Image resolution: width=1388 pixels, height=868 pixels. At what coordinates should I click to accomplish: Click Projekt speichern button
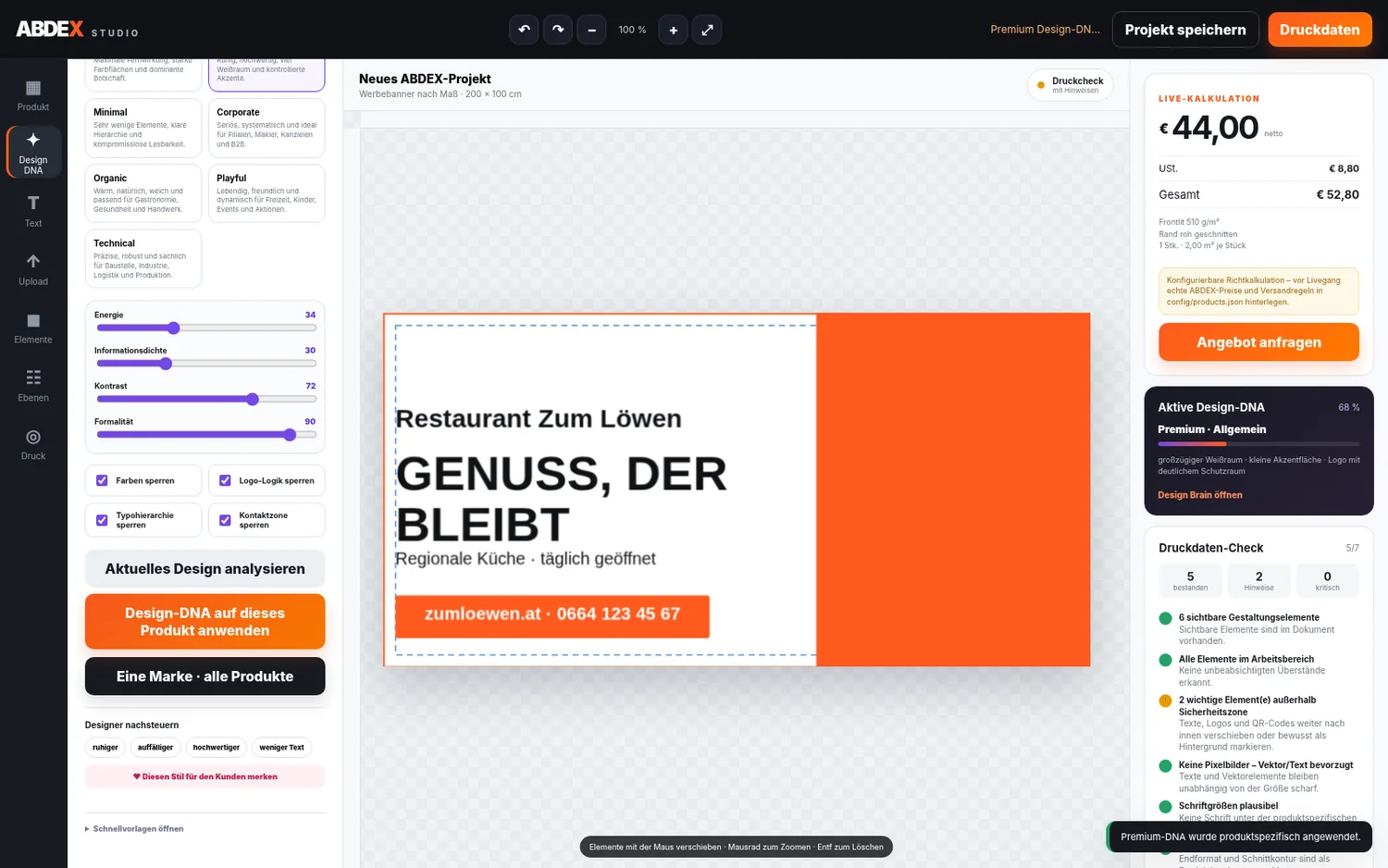(1185, 30)
